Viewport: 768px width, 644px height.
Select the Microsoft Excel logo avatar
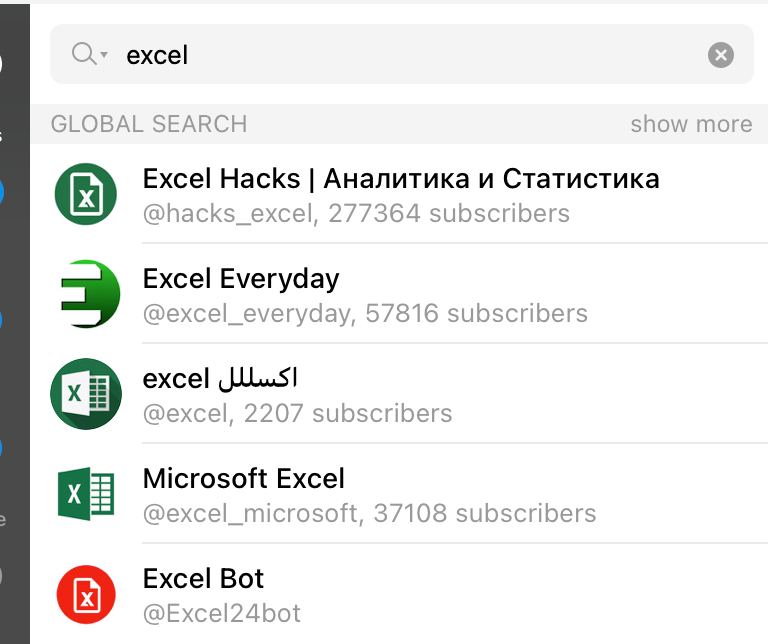tap(86, 494)
